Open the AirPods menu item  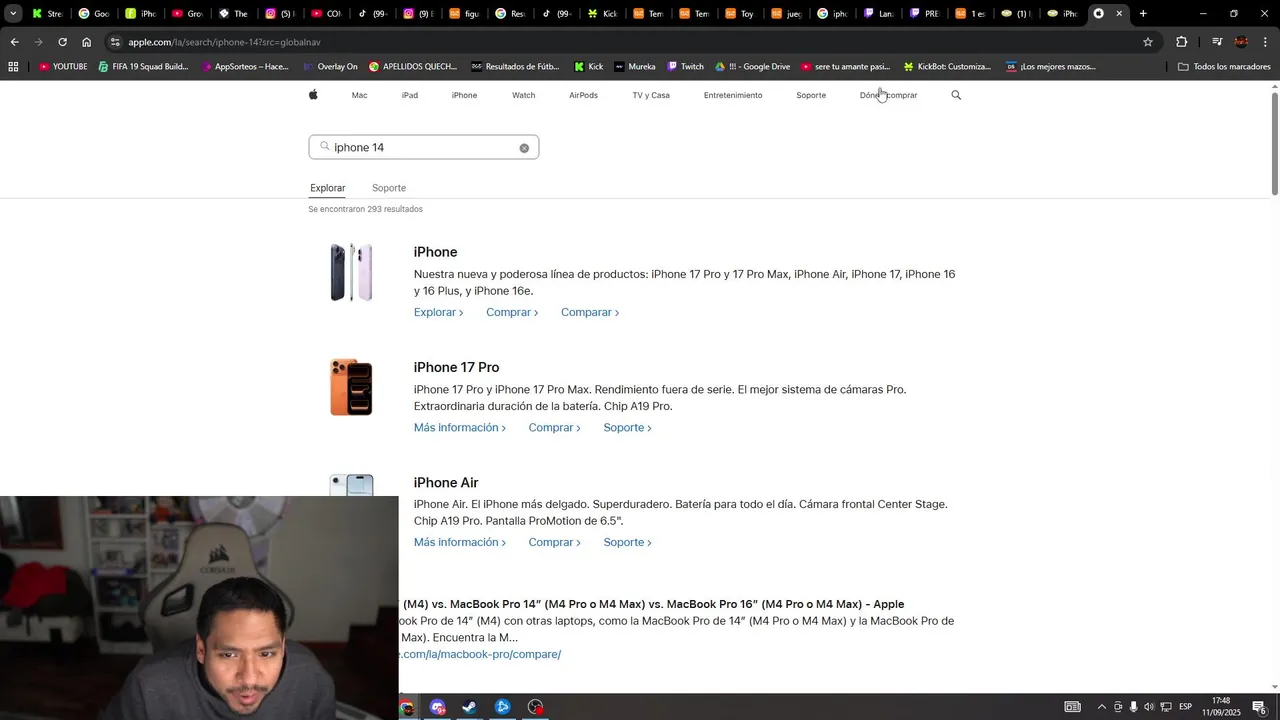tap(583, 95)
